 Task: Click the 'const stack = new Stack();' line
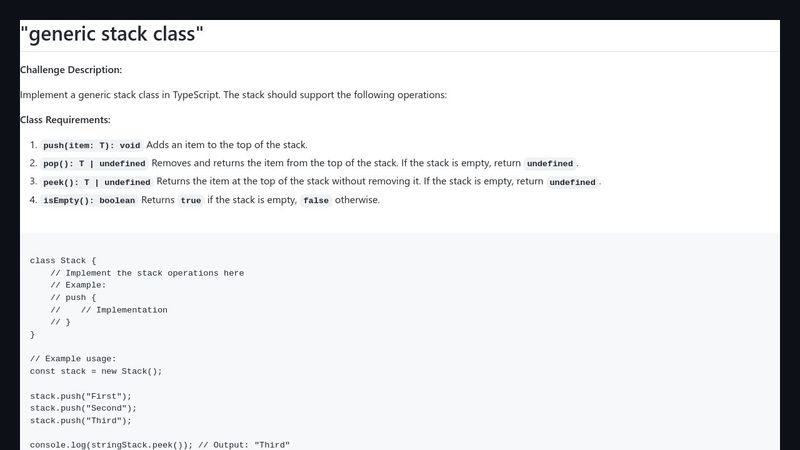96,371
